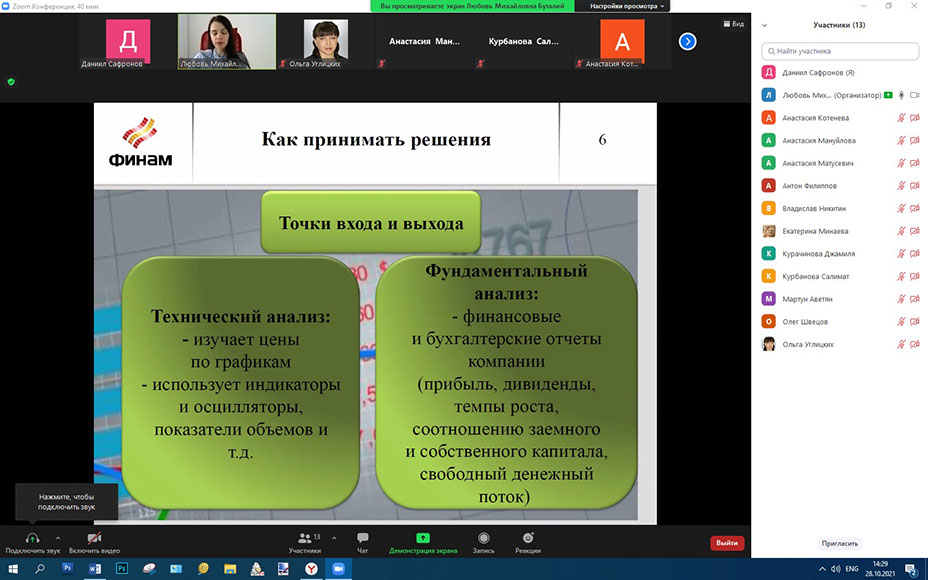
Task: Click the green encryption shield icon
Action: pyautogui.click(x=11, y=82)
